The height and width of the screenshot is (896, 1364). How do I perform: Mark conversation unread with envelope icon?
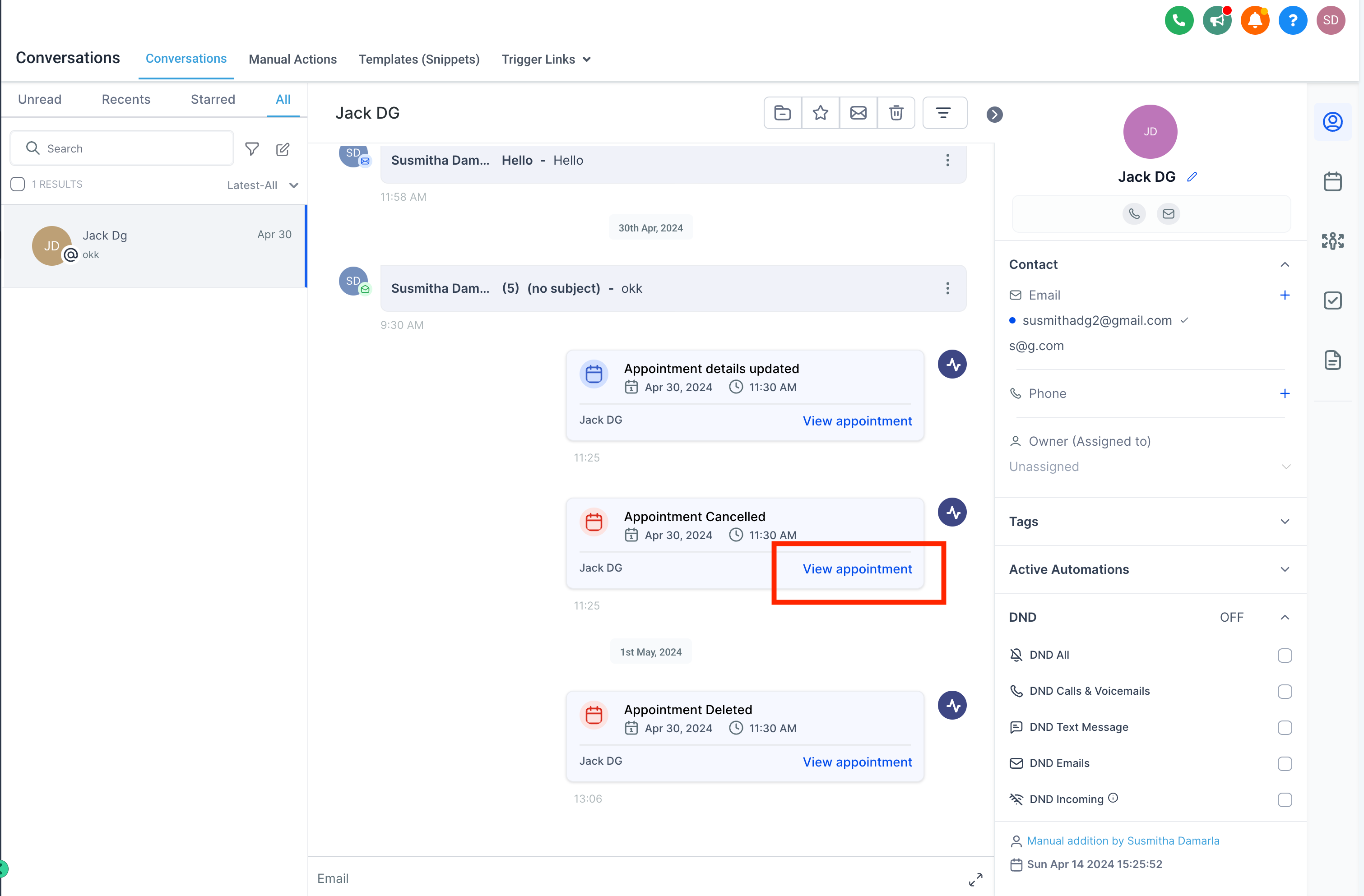pyautogui.click(x=858, y=113)
